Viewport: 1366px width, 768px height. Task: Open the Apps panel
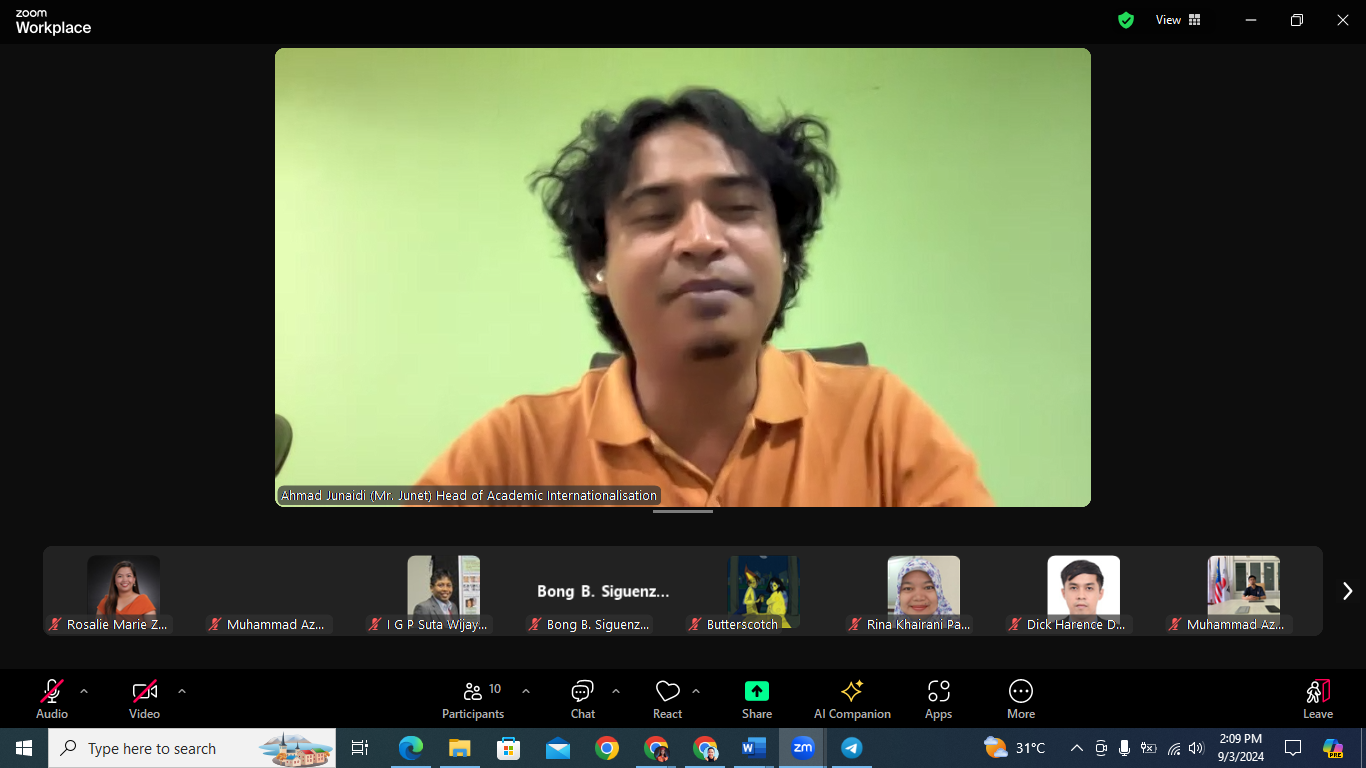pos(938,699)
